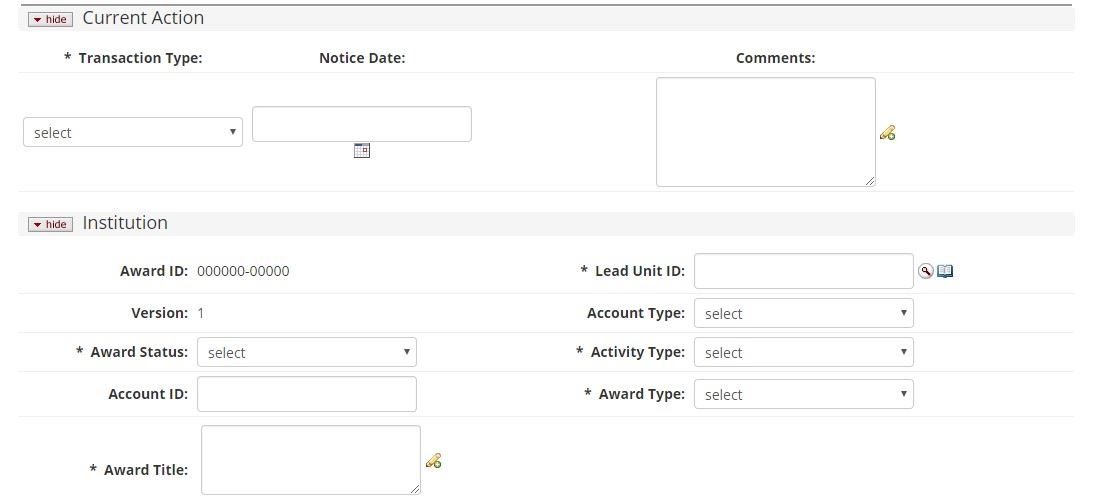The height and width of the screenshot is (498, 1117).
Task: Focus the Comments text area
Action: (765, 131)
